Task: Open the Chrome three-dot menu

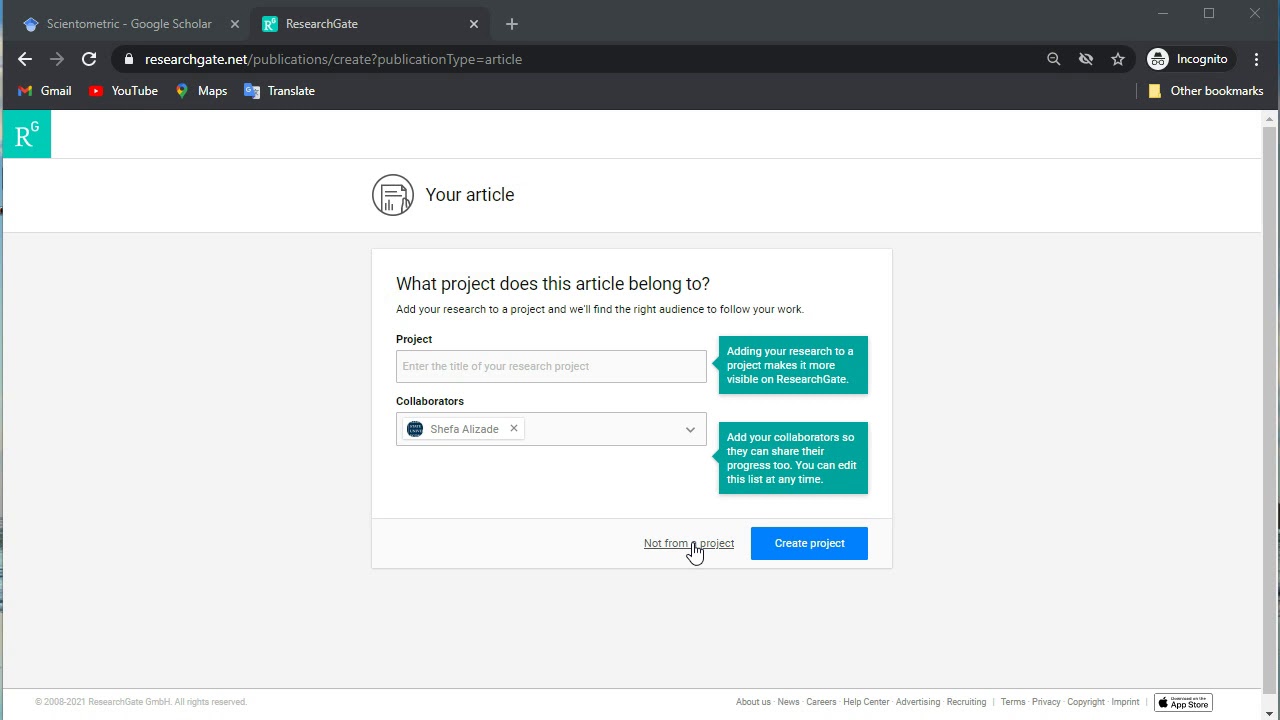Action: click(x=1256, y=59)
